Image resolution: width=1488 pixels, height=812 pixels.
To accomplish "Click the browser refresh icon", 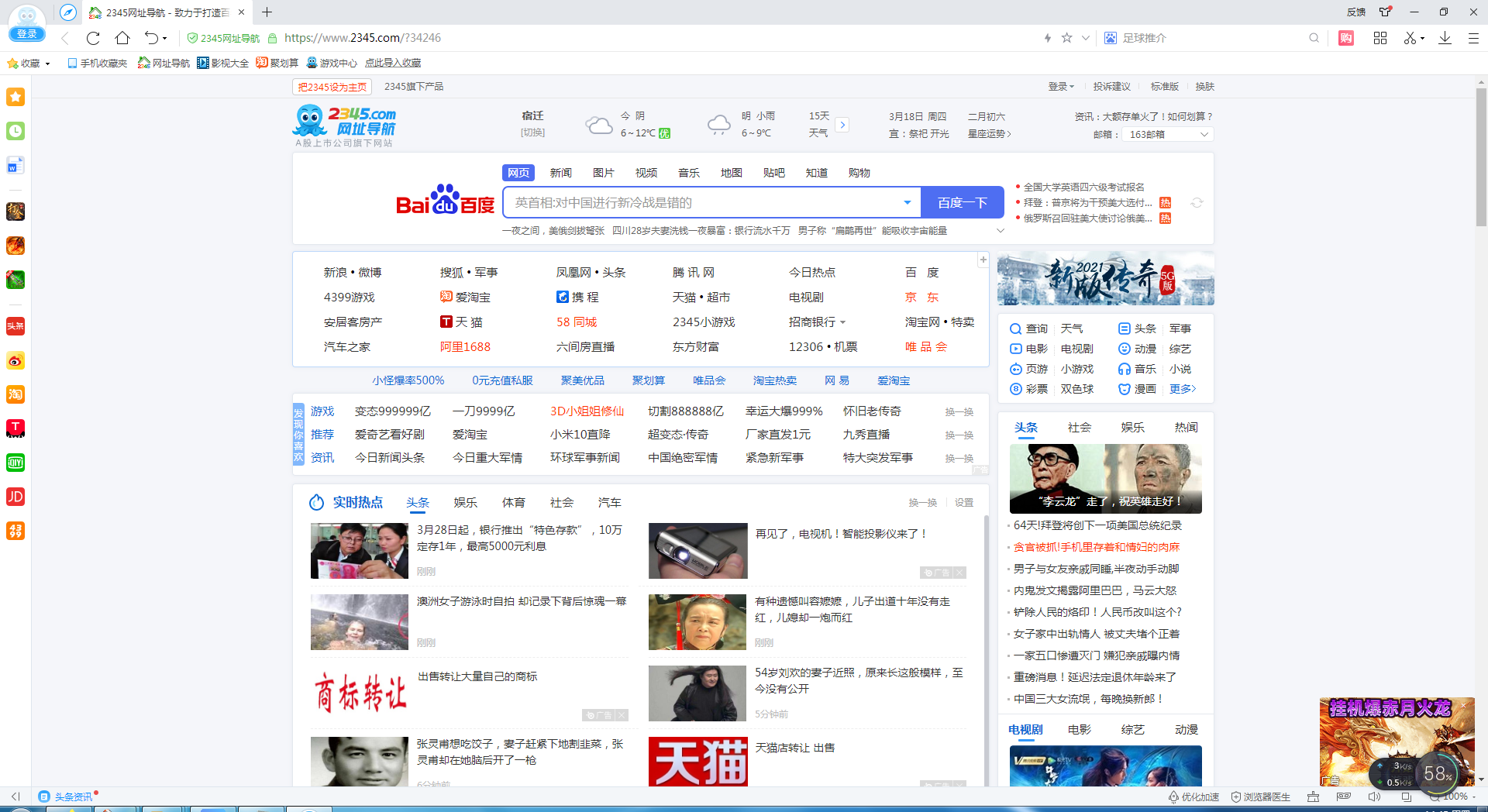I will 93,38.
